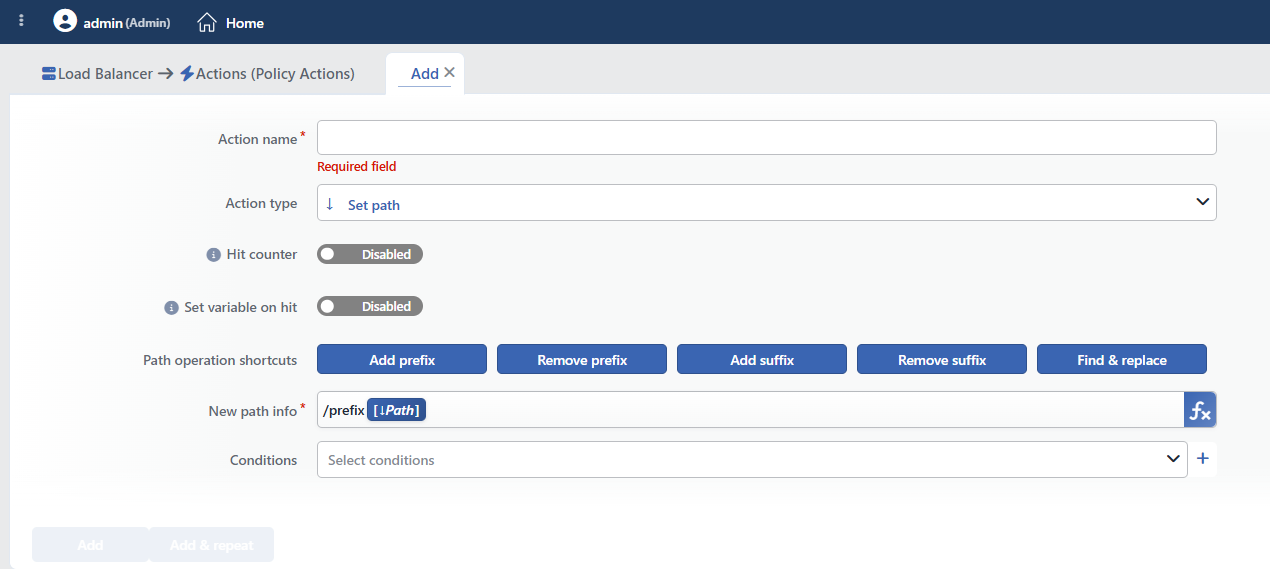Click the Required field error text
The height and width of the screenshot is (569, 1270).
356,167
